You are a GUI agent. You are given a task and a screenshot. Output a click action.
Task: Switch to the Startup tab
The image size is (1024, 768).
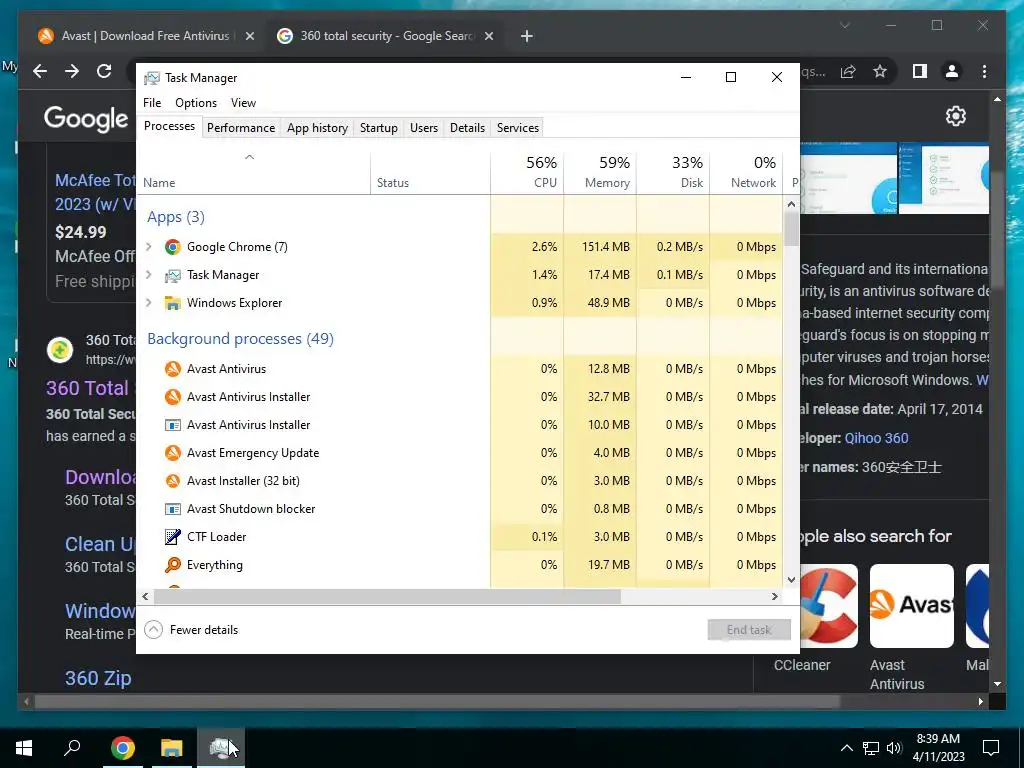click(x=379, y=128)
